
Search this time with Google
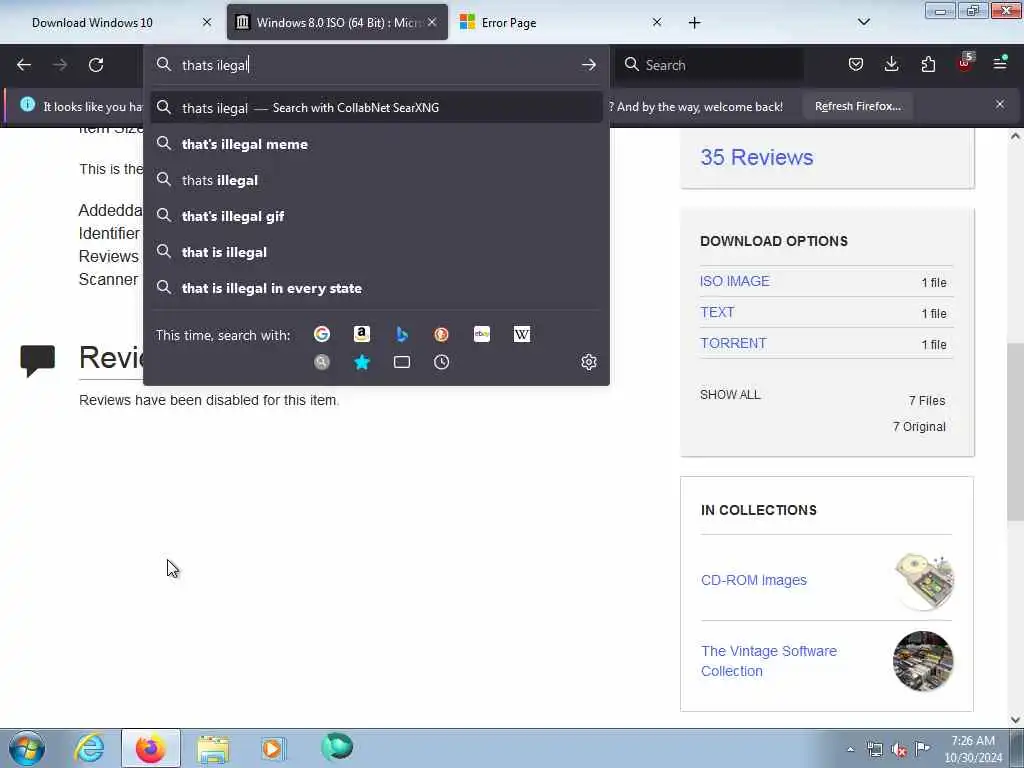pos(322,334)
